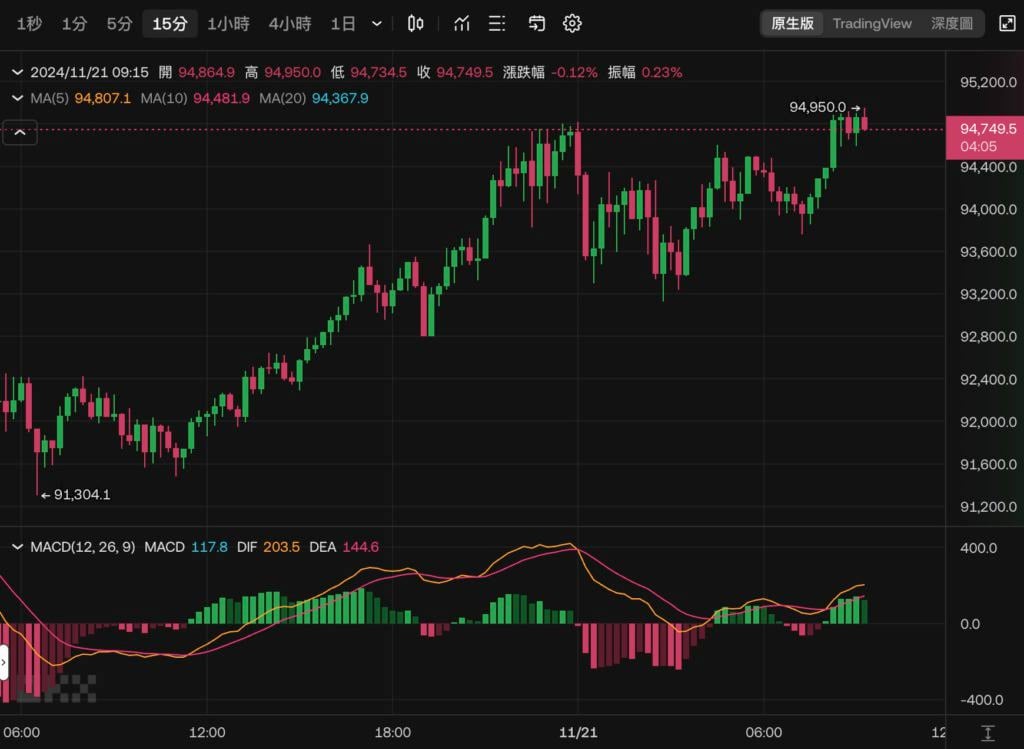This screenshot has width=1024, height=749.
Task: Collapse the MA moving average legend
Action: (x=17, y=98)
